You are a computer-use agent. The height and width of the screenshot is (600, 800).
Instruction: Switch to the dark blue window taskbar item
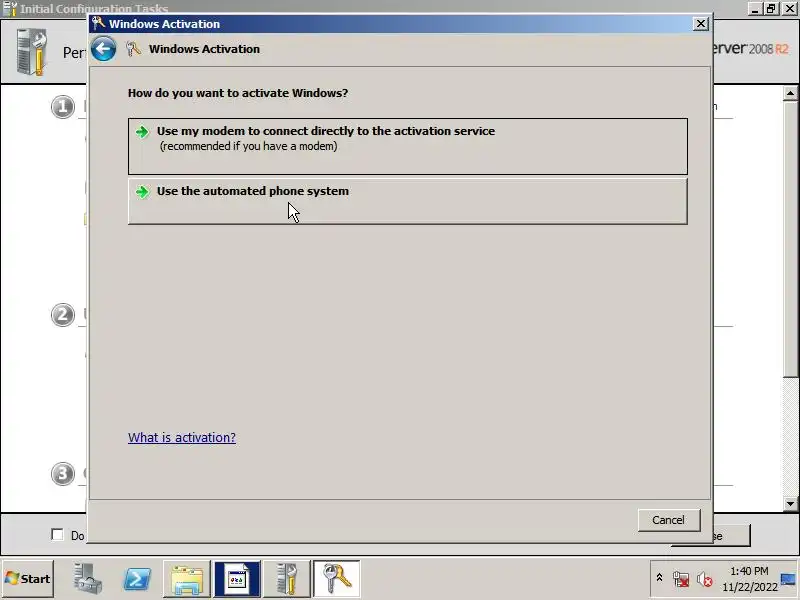click(x=237, y=579)
